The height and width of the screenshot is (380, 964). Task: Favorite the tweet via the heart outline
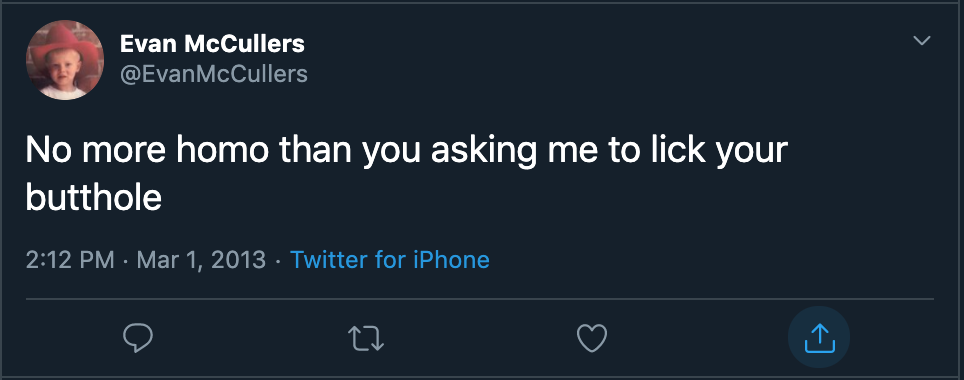tap(592, 338)
